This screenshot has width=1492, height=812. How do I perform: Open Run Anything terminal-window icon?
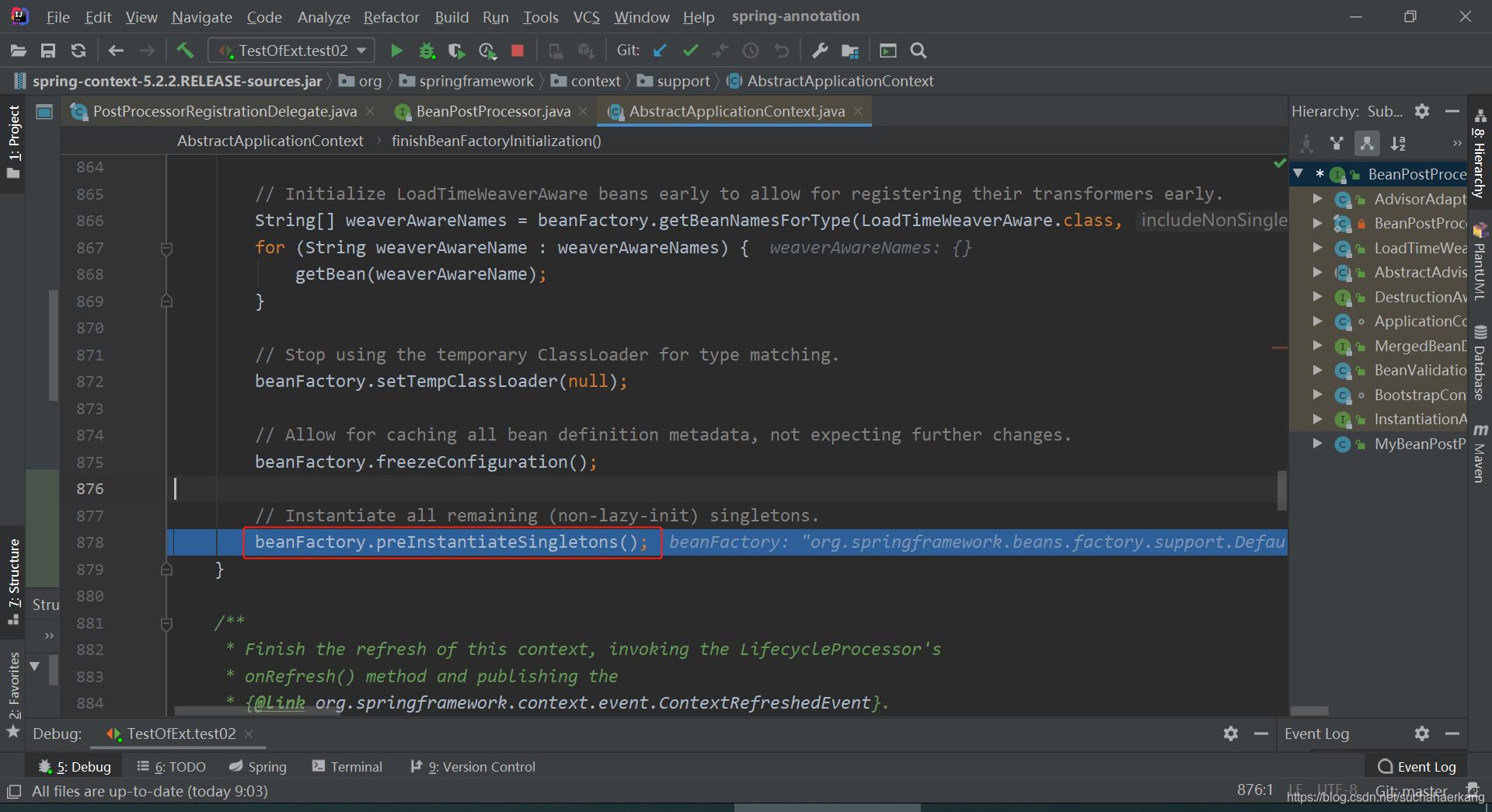pyautogui.click(x=888, y=51)
